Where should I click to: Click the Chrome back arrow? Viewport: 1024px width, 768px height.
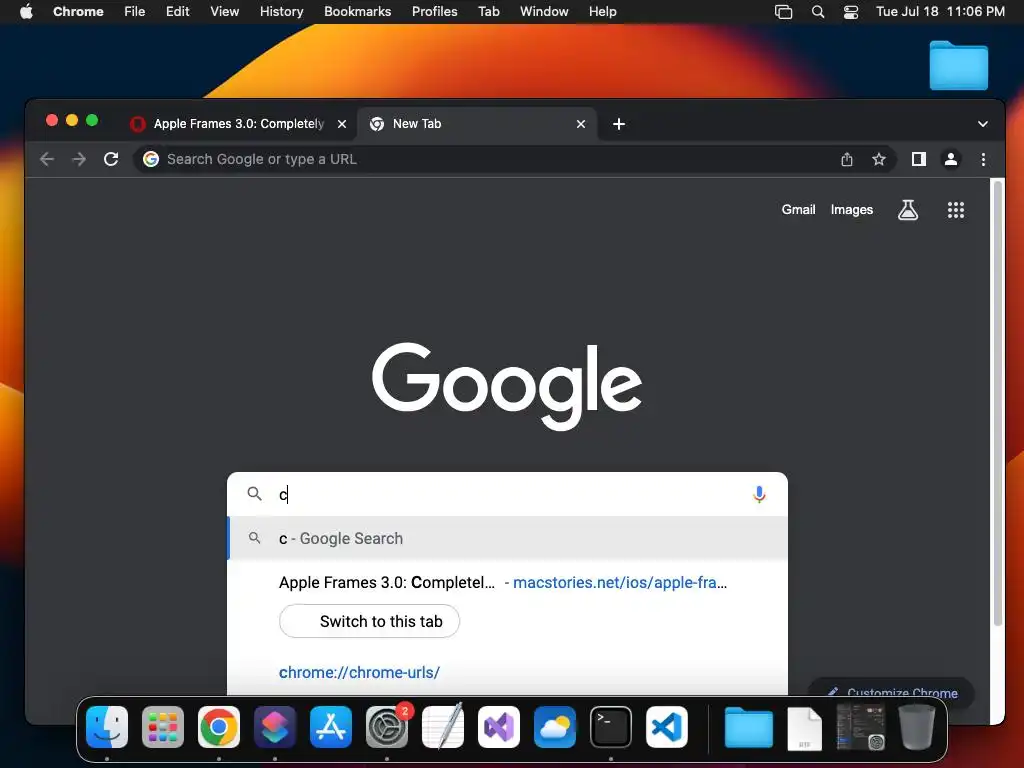pyautogui.click(x=46, y=159)
